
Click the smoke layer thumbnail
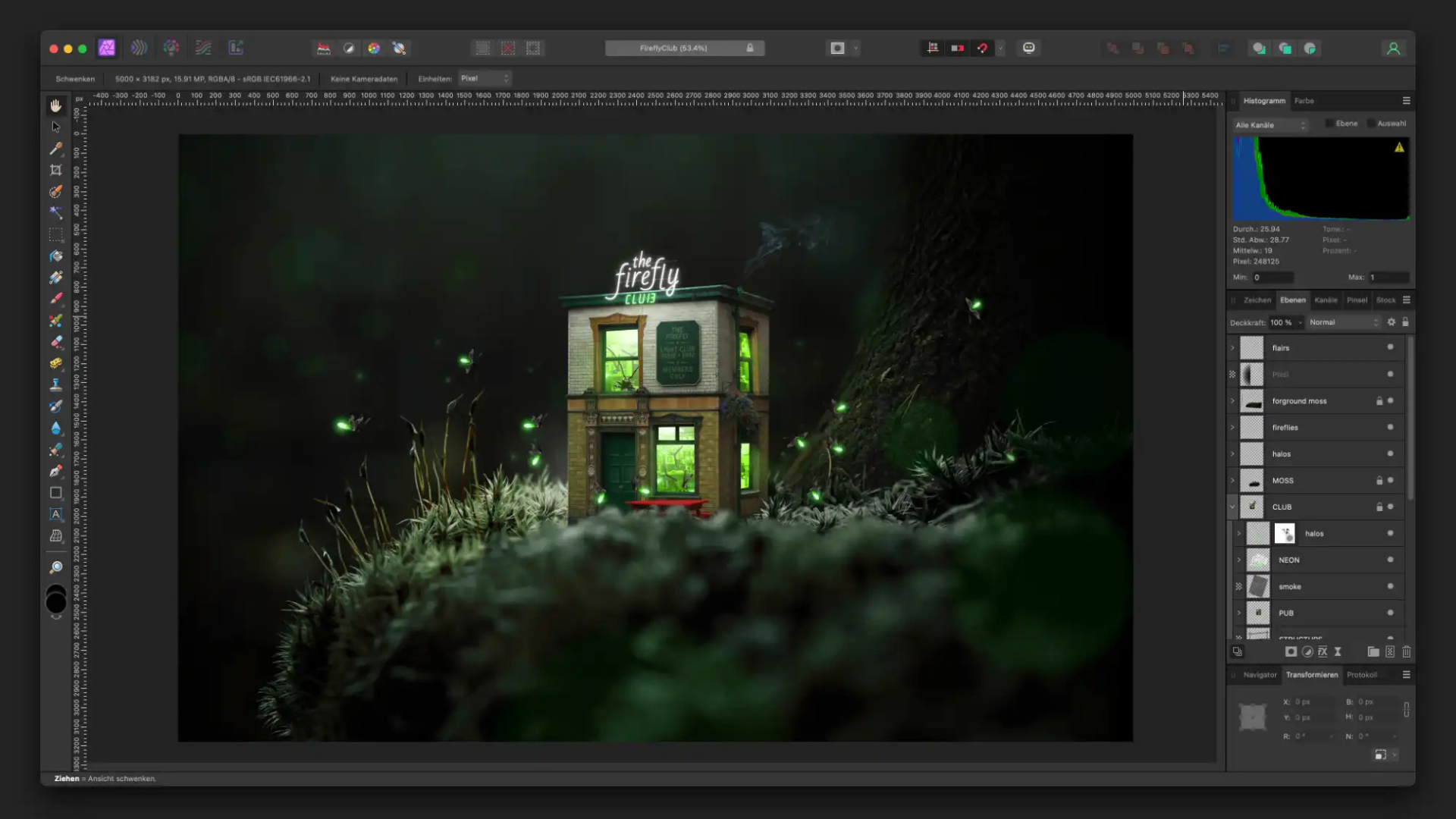[1257, 585]
